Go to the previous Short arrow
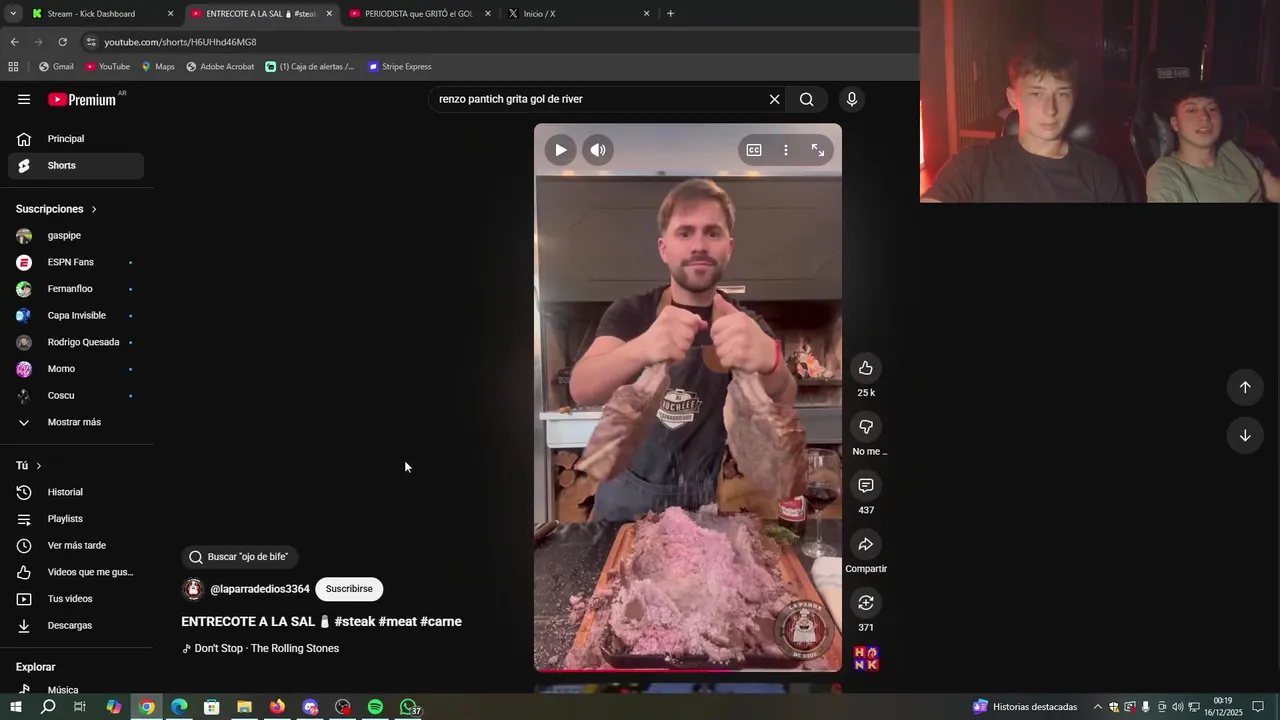Image resolution: width=1280 pixels, height=720 pixels. [x=1245, y=387]
